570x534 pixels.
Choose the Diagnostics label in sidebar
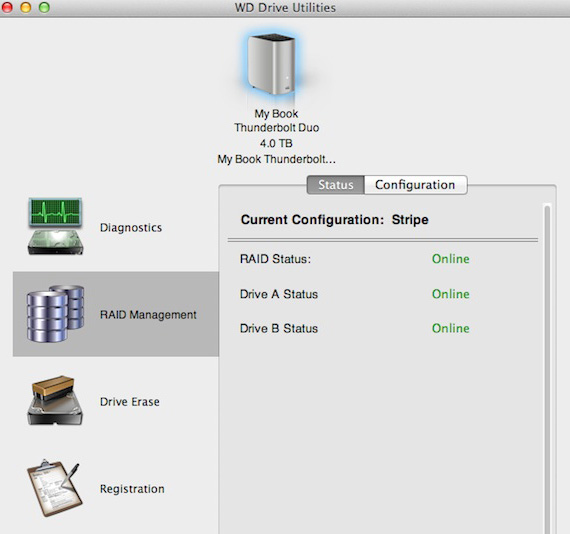pyautogui.click(x=131, y=228)
